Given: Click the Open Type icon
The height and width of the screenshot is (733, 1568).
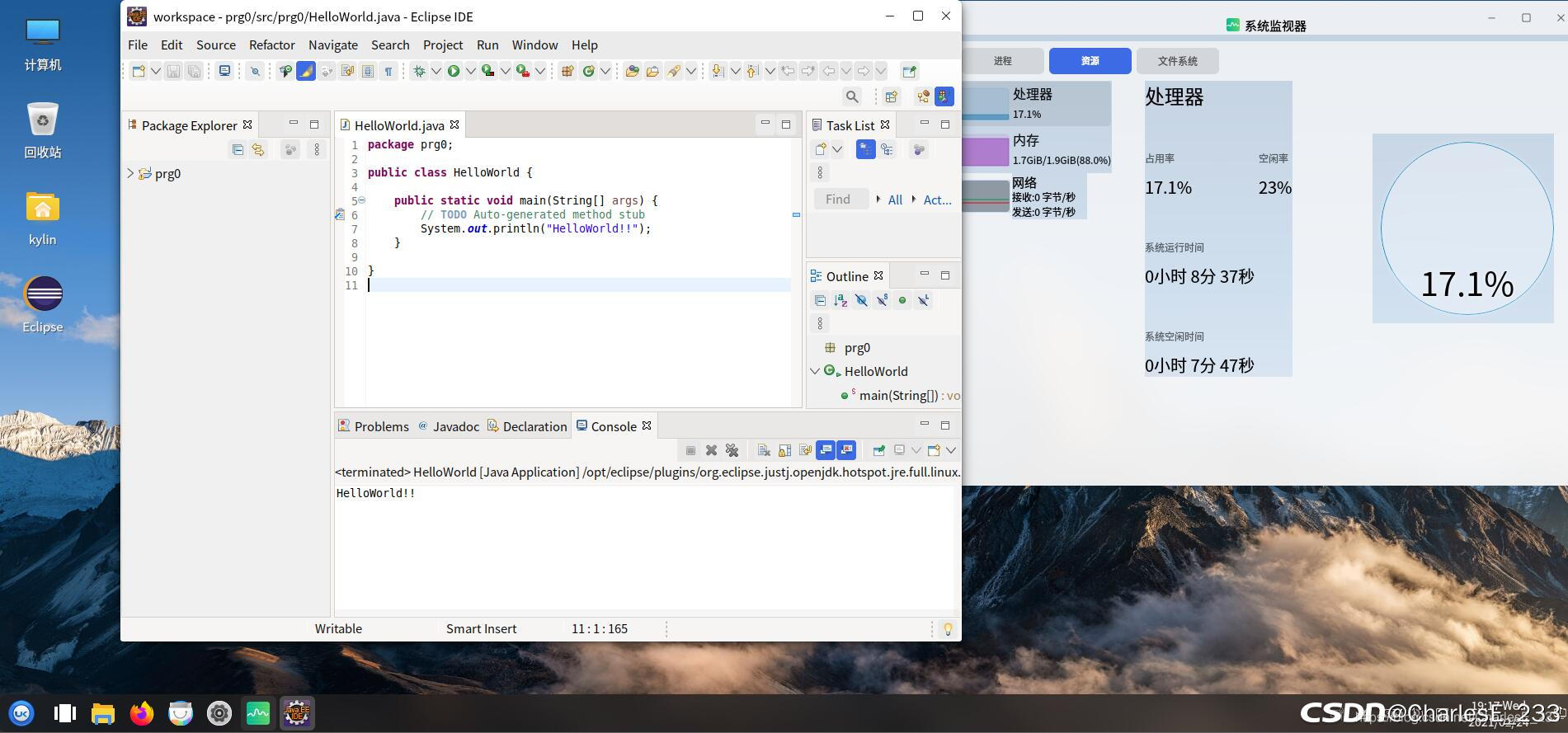Looking at the screenshot, I should pos(633,72).
